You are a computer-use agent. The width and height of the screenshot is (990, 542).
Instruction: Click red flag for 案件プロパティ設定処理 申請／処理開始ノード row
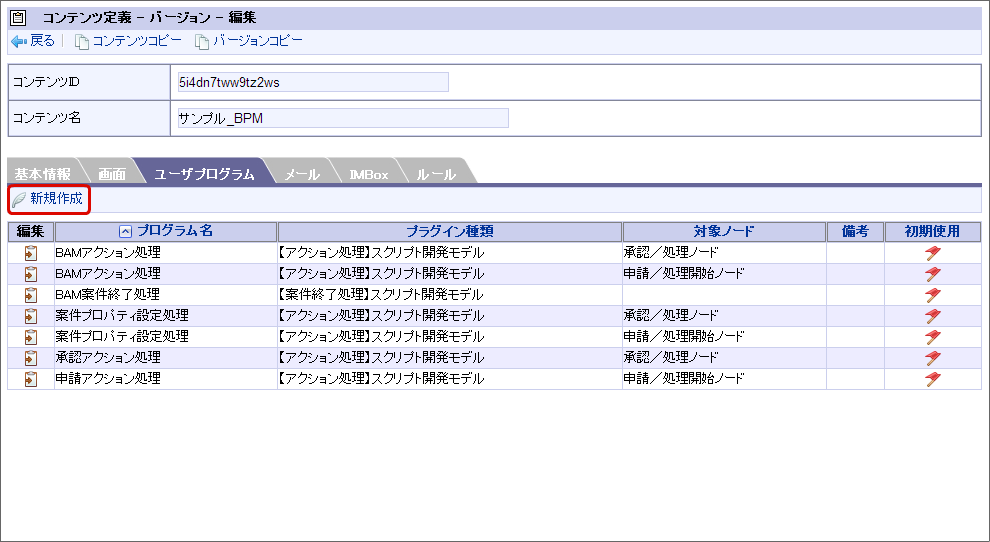(x=933, y=337)
